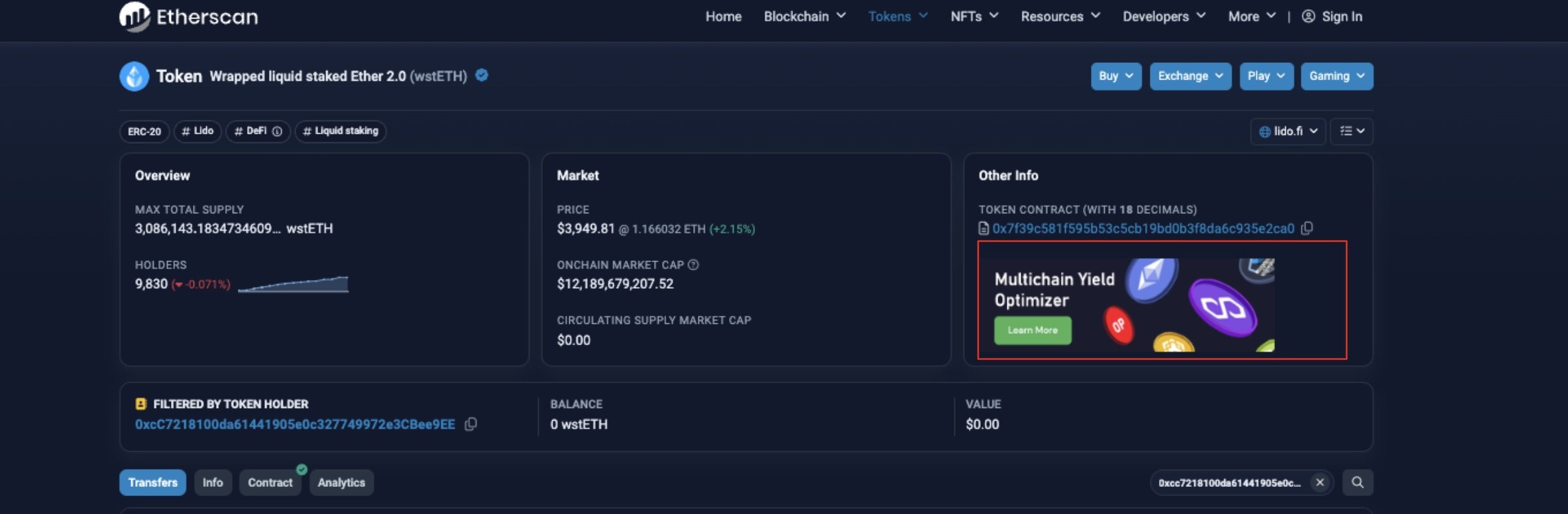Screen dimensions: 1568x514
Task: Click the yellow filter holder icon
Action: (x=140, y=403)
